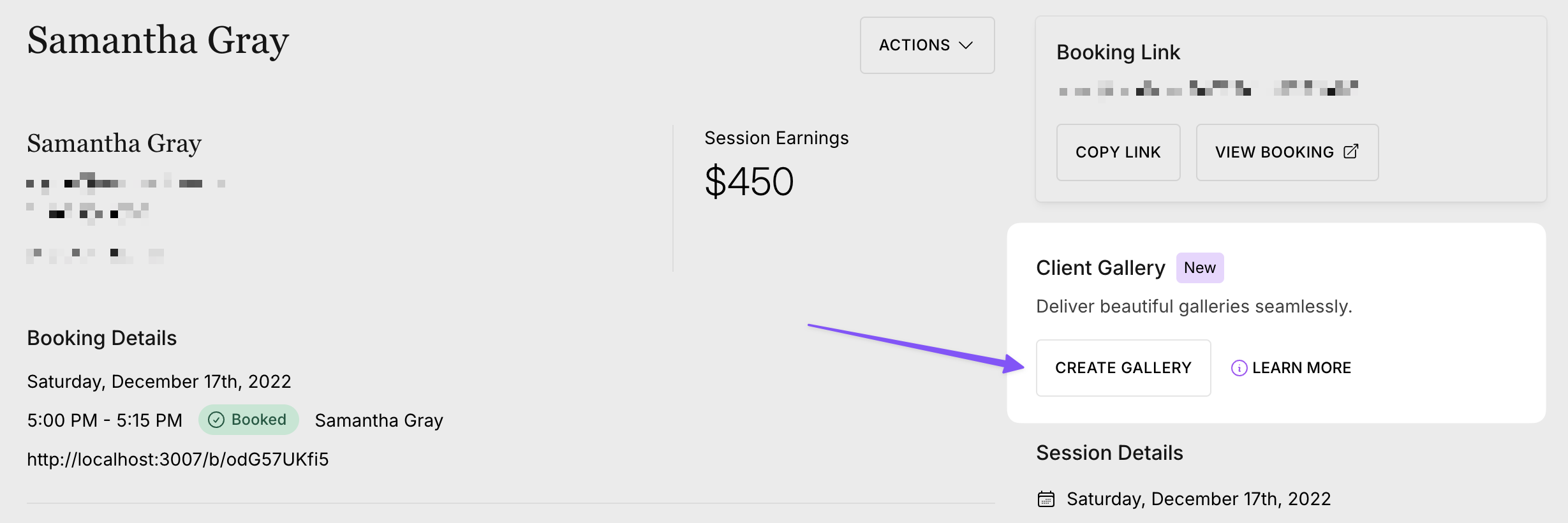Click the calendar icon in Session Details
1568x523 pixels.
tap(1046, 499)
